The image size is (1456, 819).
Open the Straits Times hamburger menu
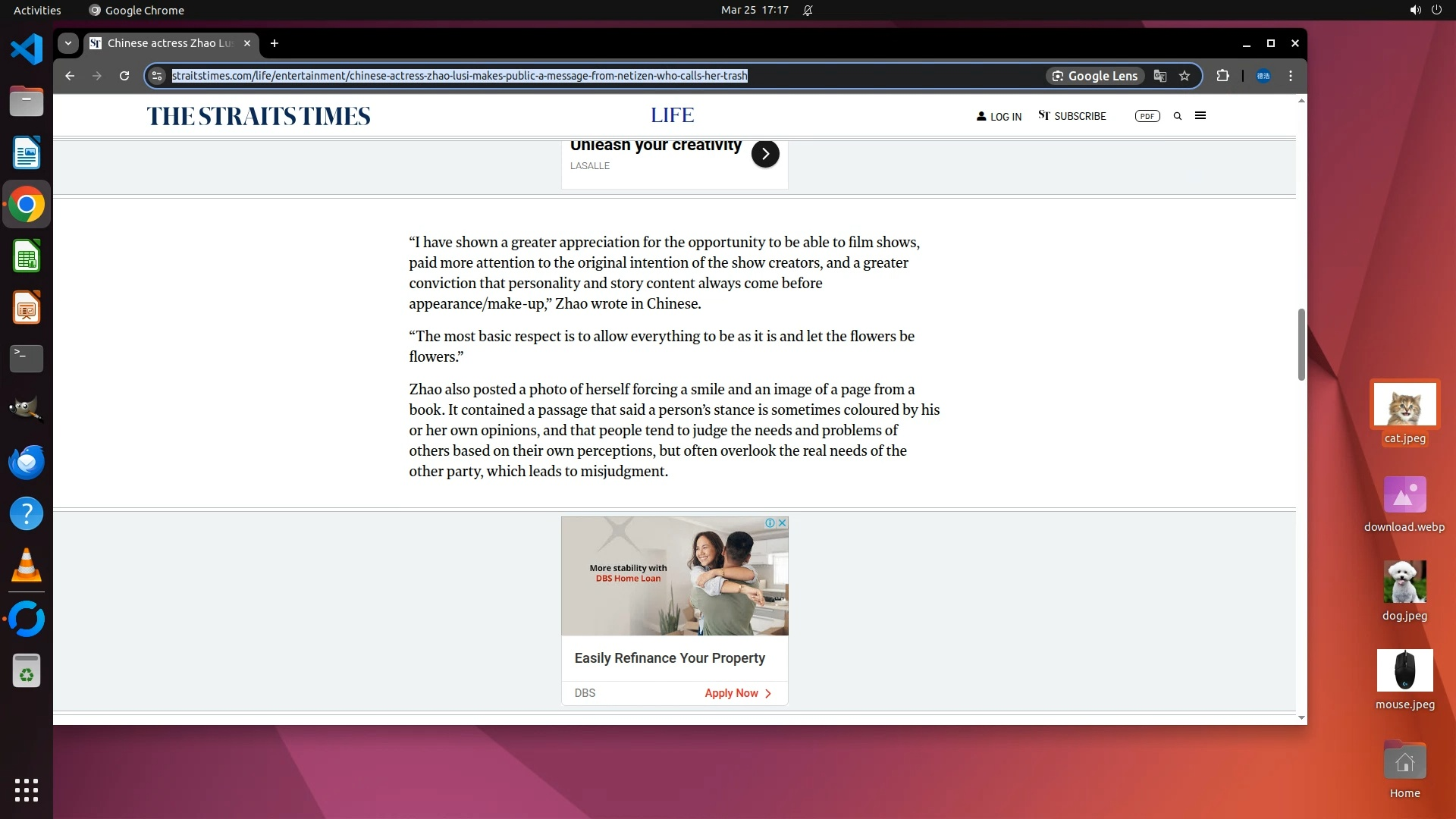[1200, 116]
